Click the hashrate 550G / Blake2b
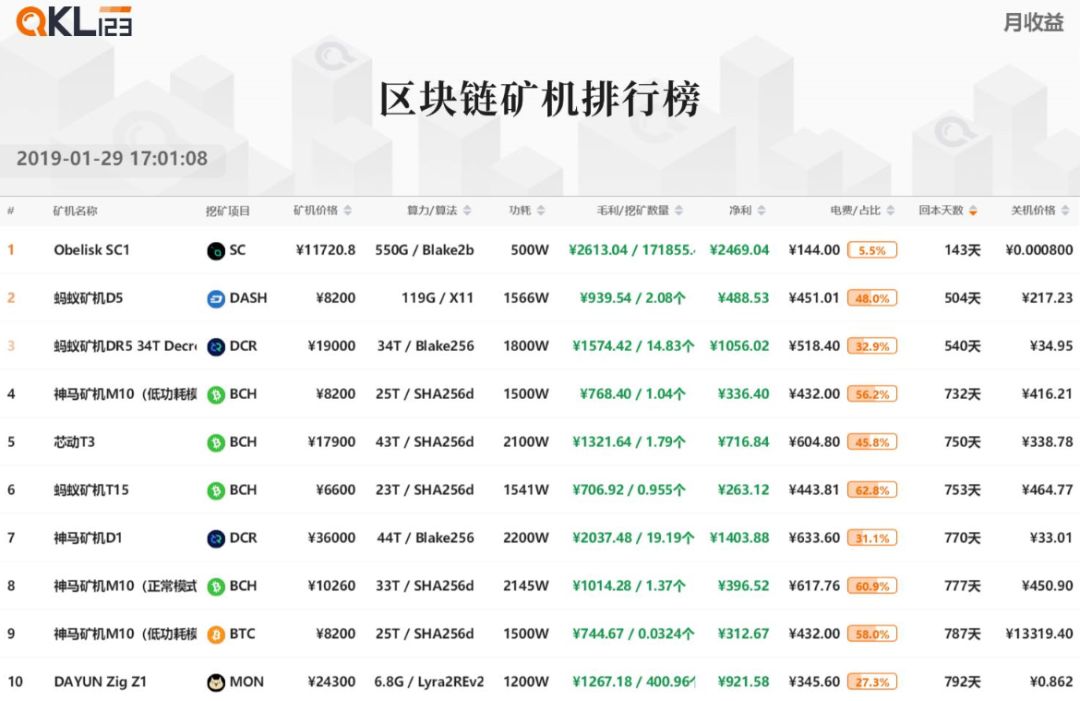The height and width of the screenshot is (701, 1080). pyautogui.click(x=424, y=250)
